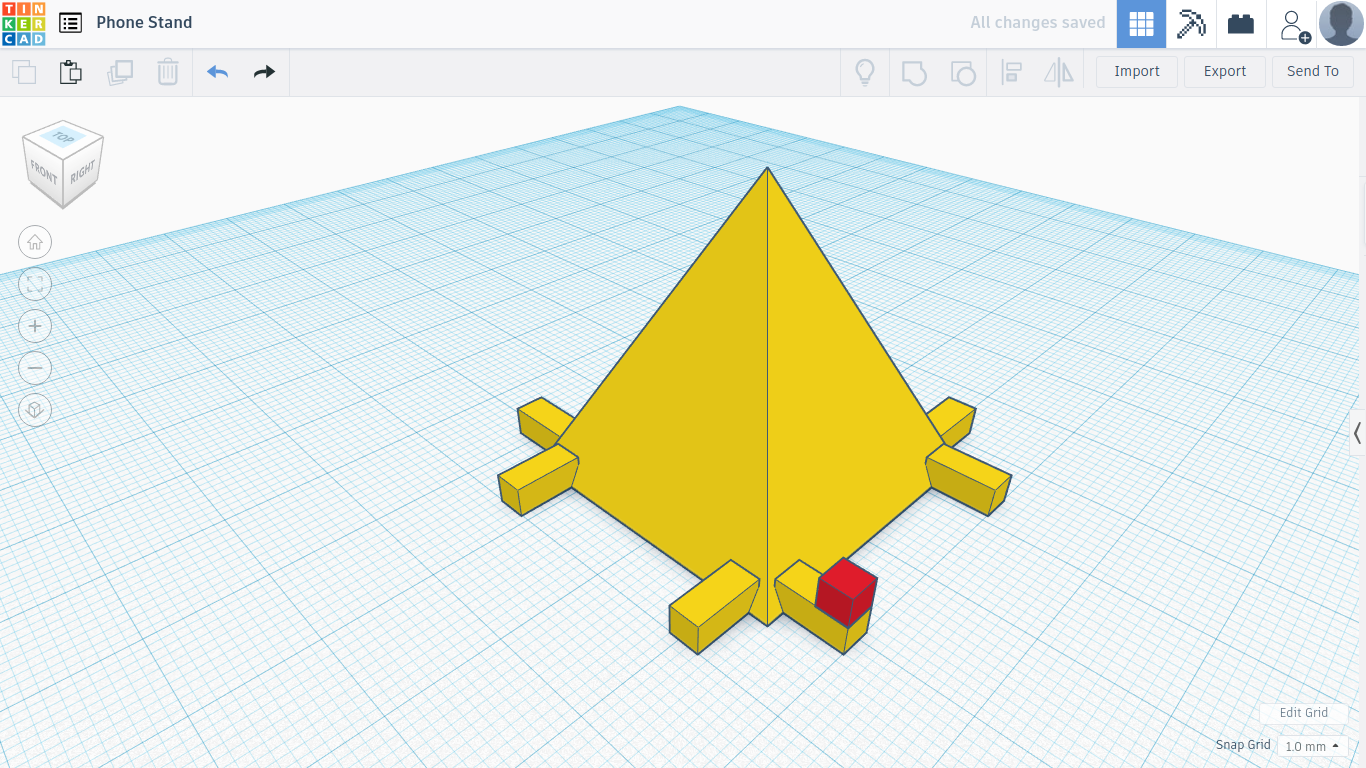Toggle perspective/orthographic view cube icon
The height and width of the screenshot is (768, 1366).
pos(35,410)
